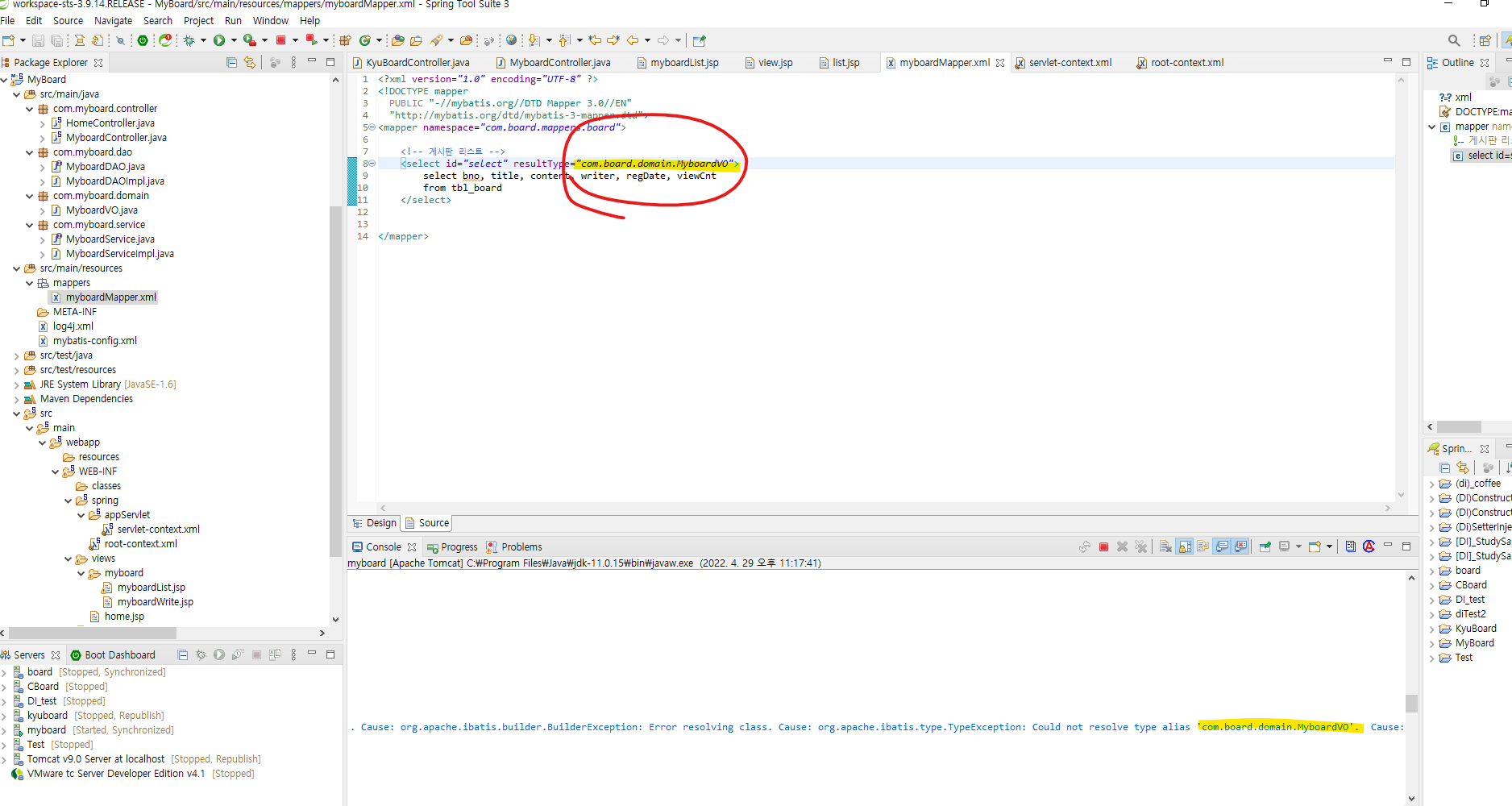The width and height of the screenshot is (1512, 806).
Task: Click the Debug bug toolbar icon
Action: [189, 40]
